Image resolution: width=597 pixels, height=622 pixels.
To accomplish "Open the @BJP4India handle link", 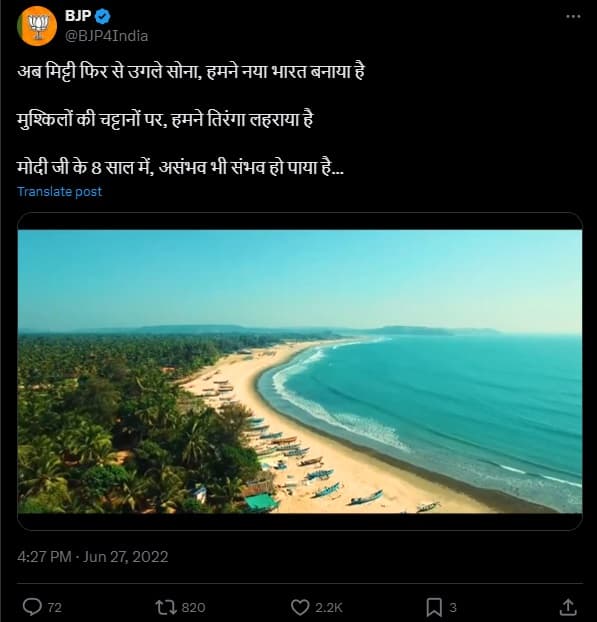I will pos(106,36).
